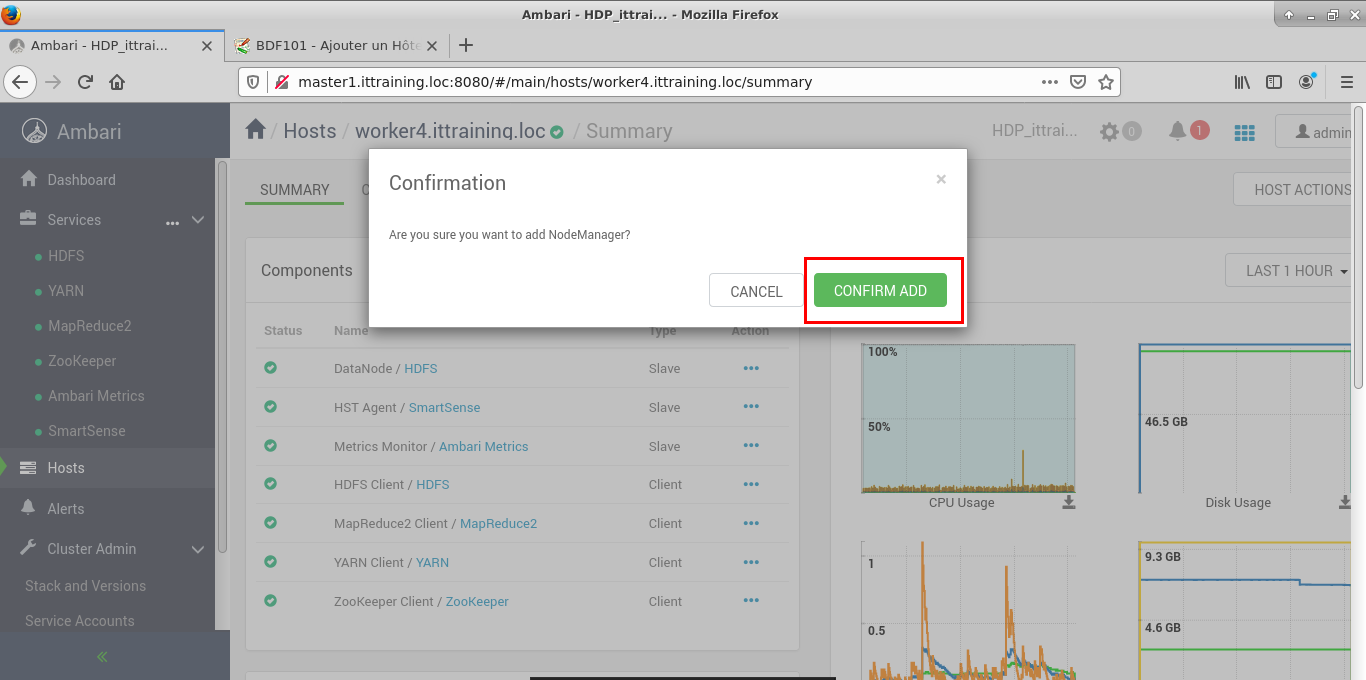Screen dimensions: 1366x680
Task: Download the CPU Usage chart data
Action: click(1069, 502)
